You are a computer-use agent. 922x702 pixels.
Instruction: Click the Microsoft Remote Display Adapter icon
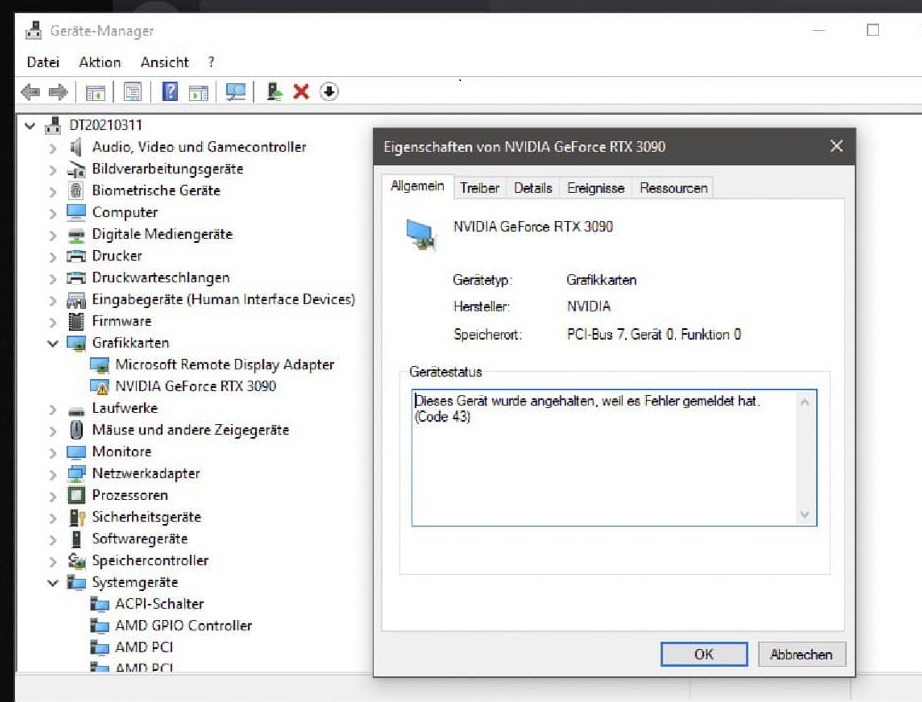pyautogui.click(x=100, y=365)
